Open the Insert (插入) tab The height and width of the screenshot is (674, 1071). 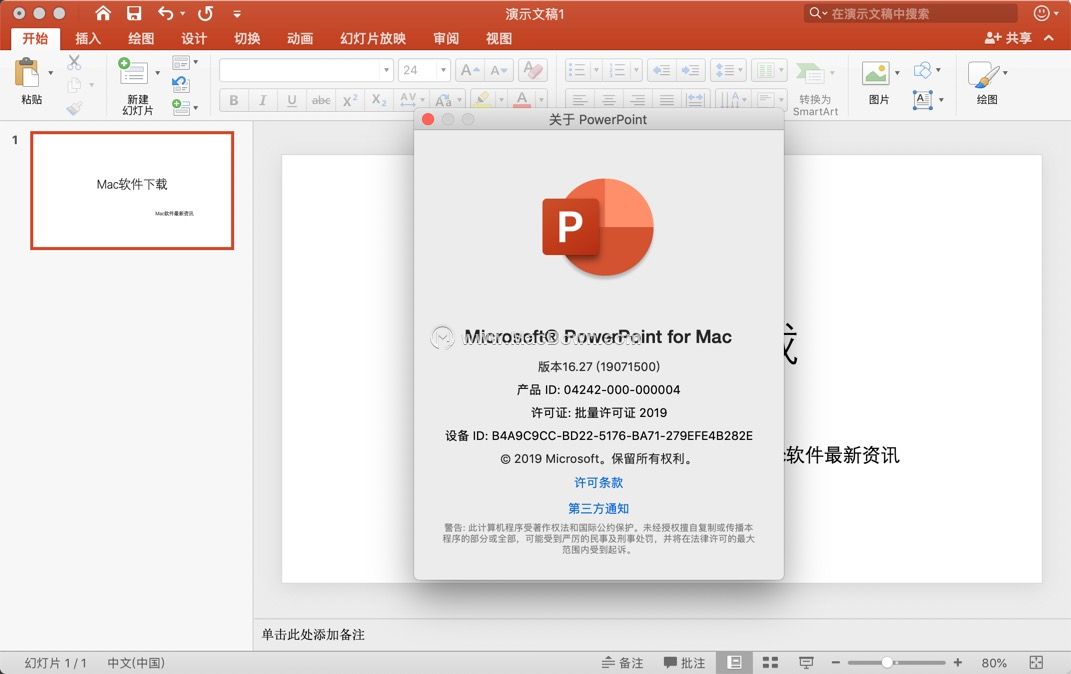point(87,38)
